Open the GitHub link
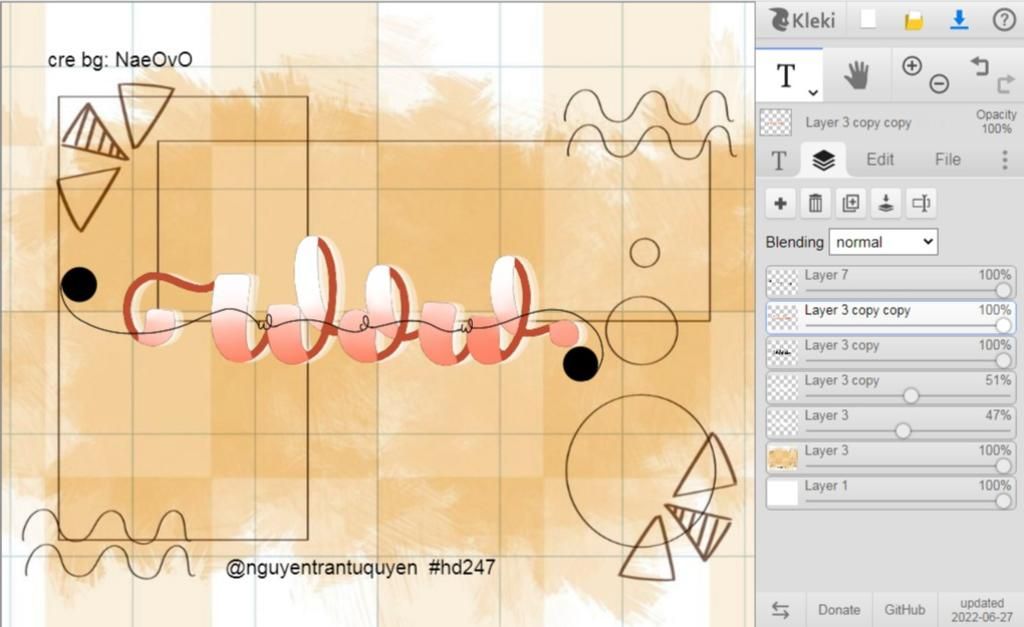This screenshot has height=627, width=1024. tap(904, 610)
